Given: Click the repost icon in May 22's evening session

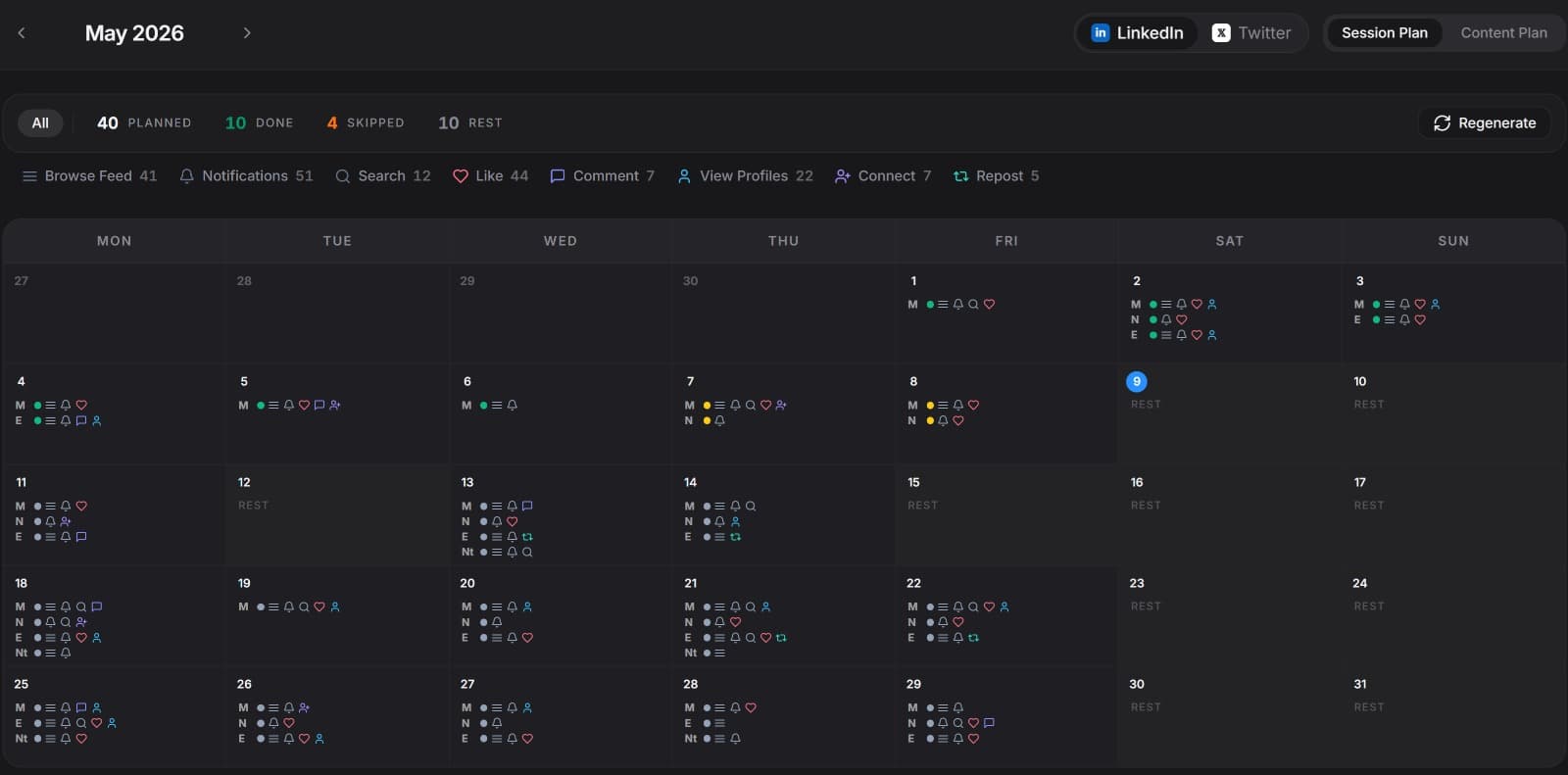Looking at the screenshot, I should 973,638.
